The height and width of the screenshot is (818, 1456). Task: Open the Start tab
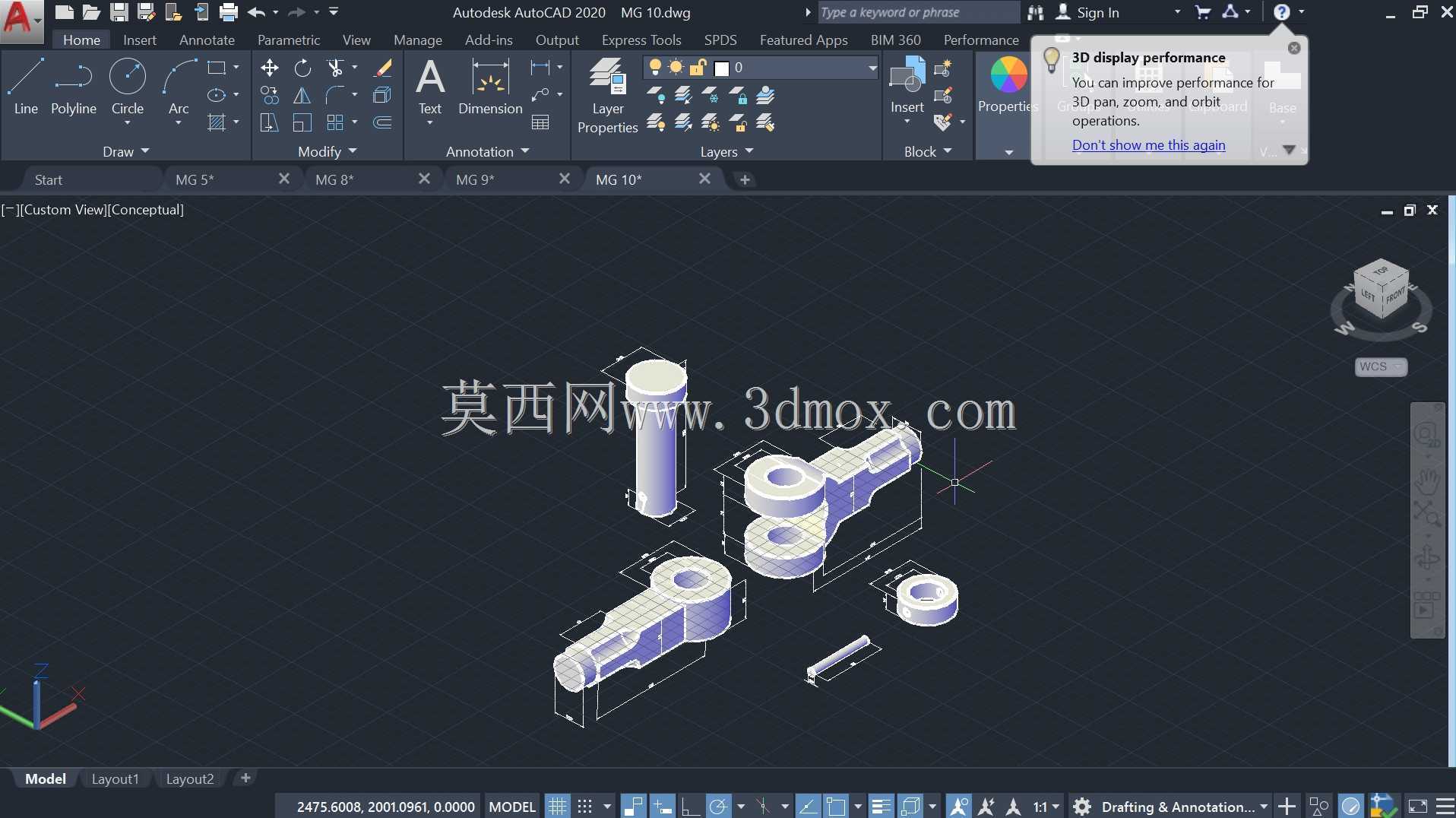49,179
